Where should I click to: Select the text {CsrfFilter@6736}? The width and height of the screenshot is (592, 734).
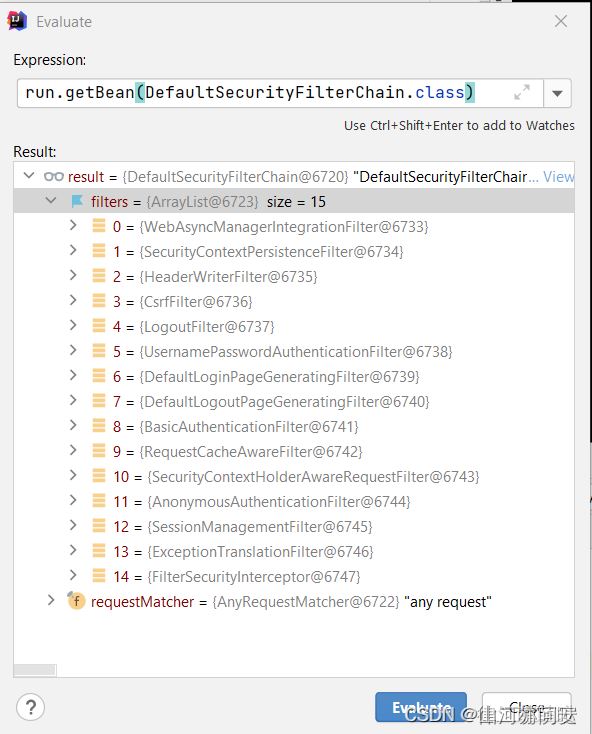[x=196, y=302]
